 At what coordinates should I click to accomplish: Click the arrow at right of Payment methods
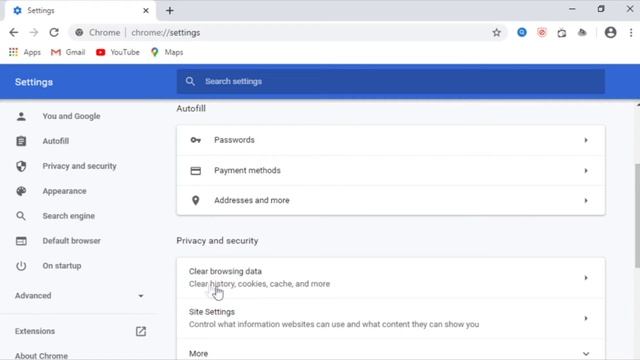pyautogui.click(x=586, y=171)
